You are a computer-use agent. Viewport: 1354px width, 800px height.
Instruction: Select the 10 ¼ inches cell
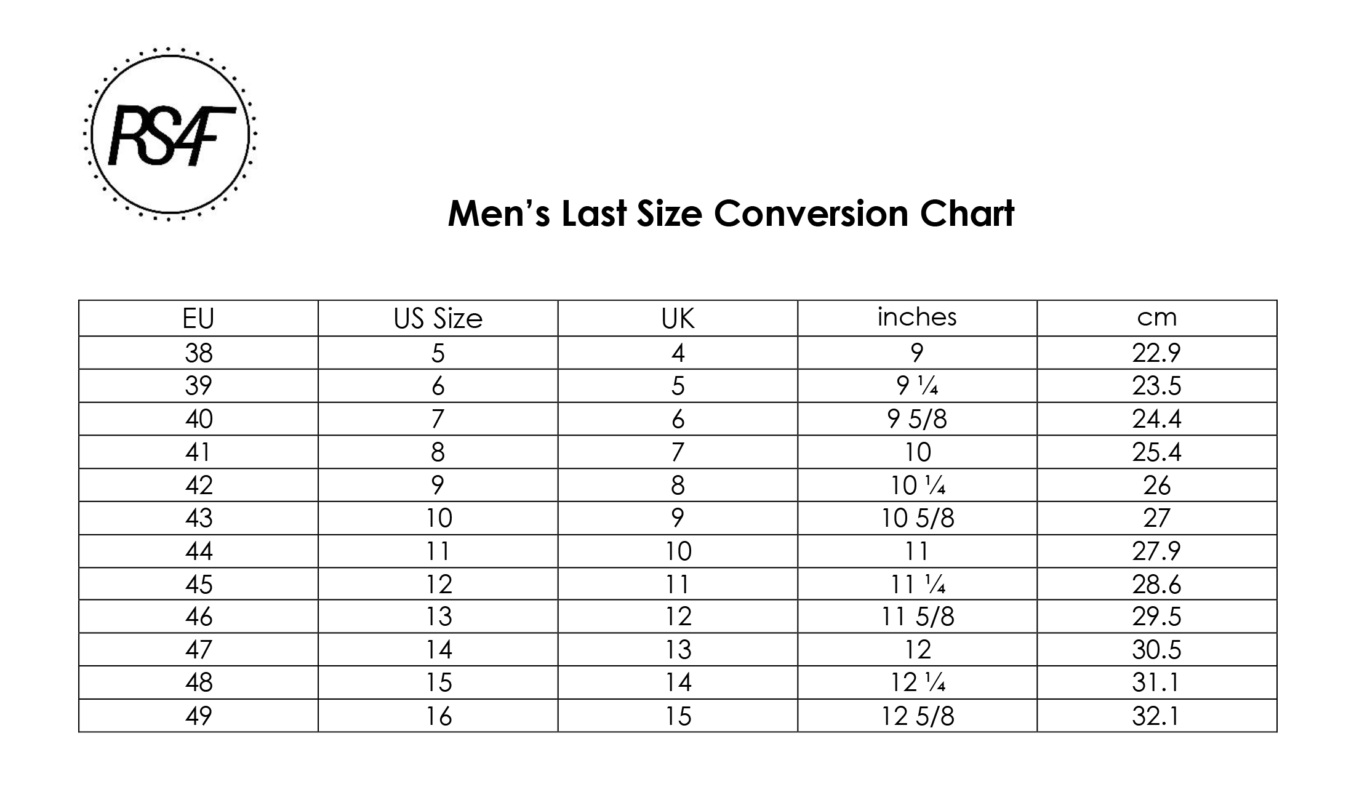coord(917,485)
